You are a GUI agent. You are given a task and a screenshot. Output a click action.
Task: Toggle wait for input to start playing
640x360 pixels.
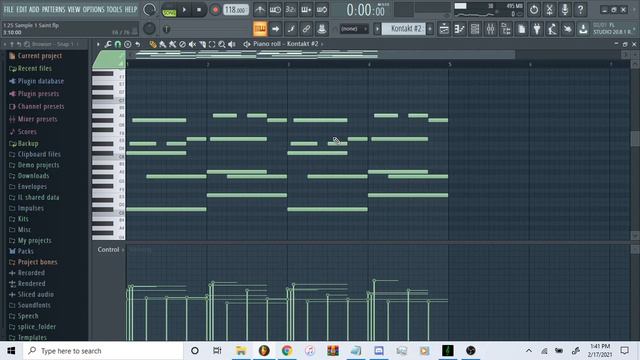click(x=275, y=9)
